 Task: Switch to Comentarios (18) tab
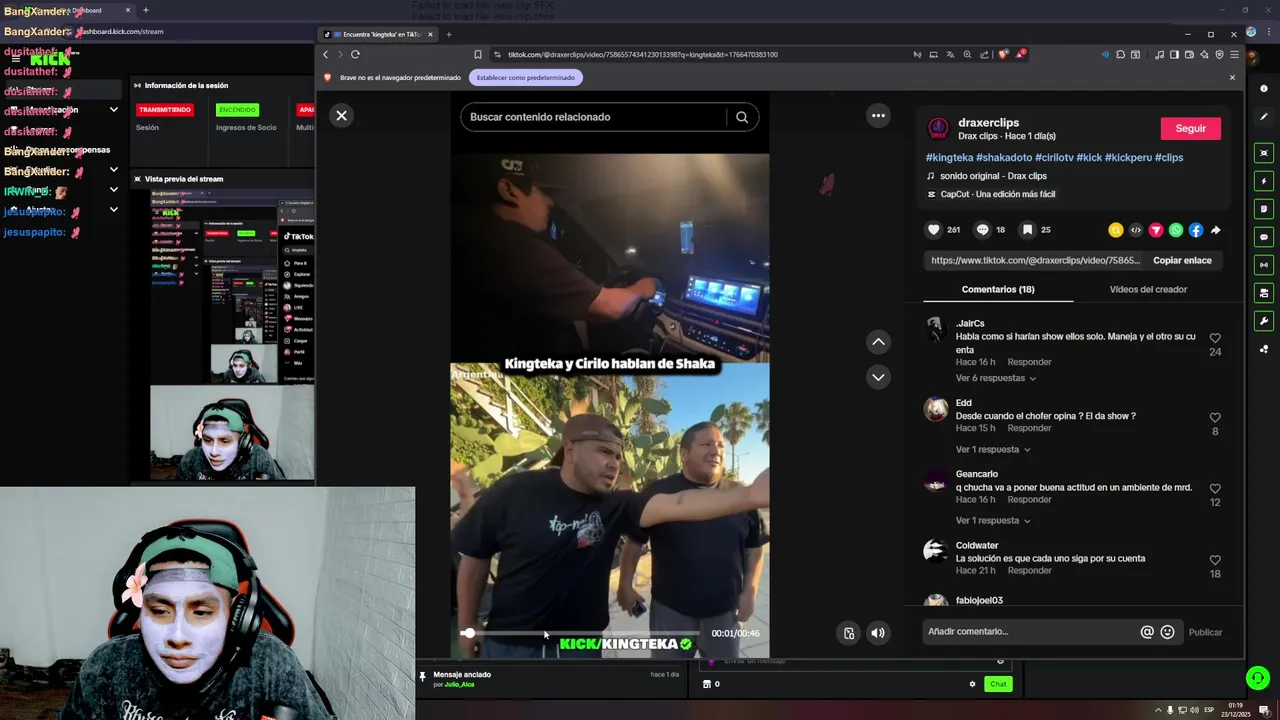(x=998, y=289)
